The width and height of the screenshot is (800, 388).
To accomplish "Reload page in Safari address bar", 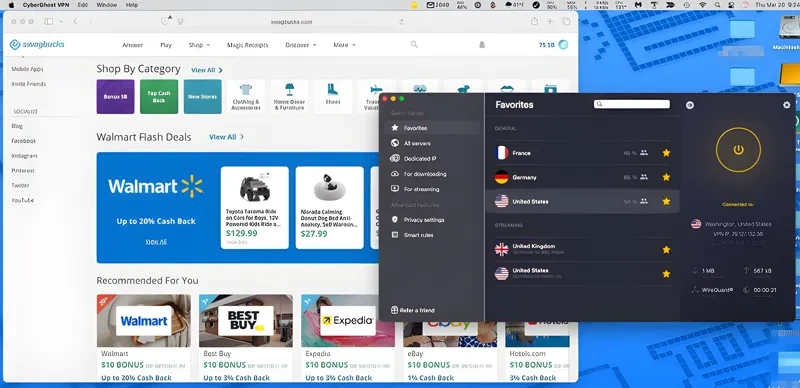I will (402, 21).
